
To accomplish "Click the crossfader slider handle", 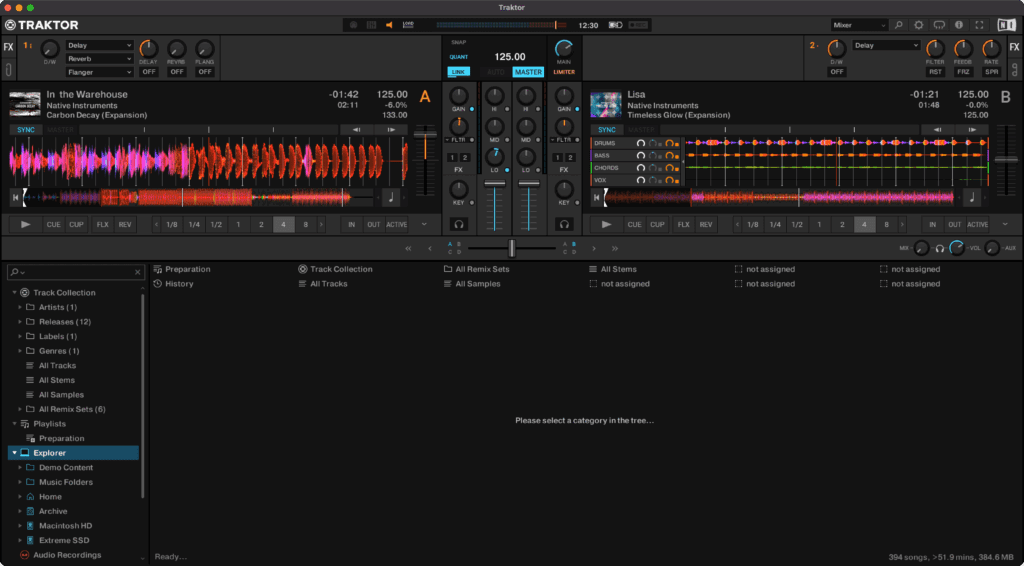I will (512, 248).
